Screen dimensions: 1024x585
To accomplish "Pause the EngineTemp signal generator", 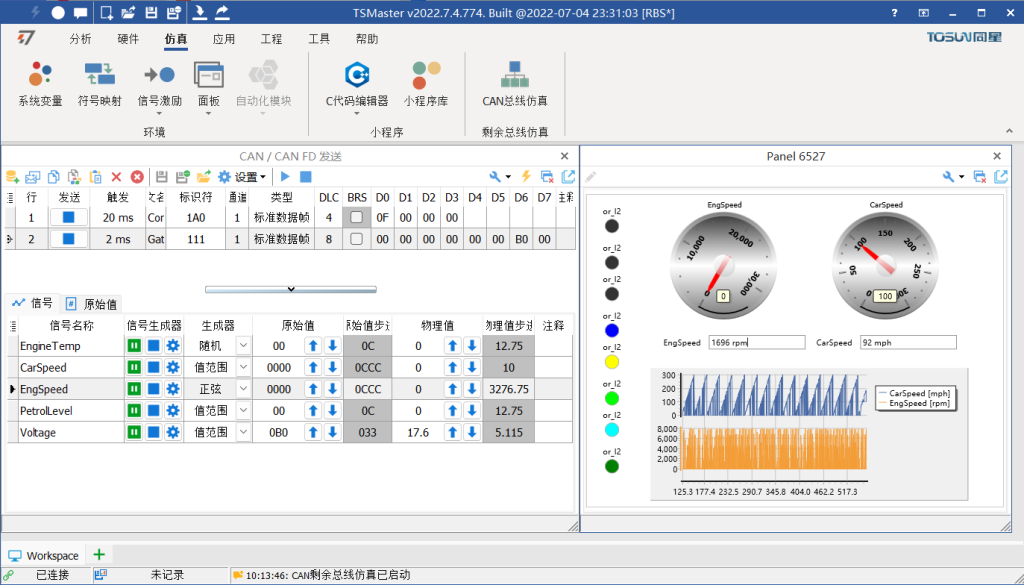I will [x=133, y=345].
